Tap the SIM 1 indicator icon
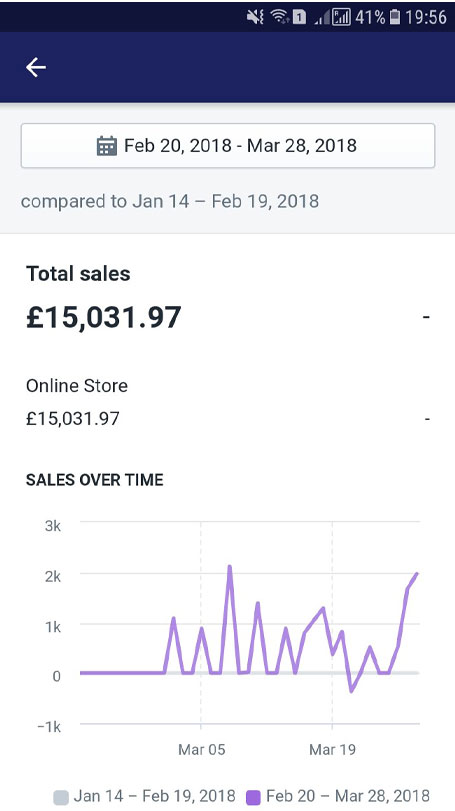Screen dimensions: 455x811 click(x=299, y=18)
